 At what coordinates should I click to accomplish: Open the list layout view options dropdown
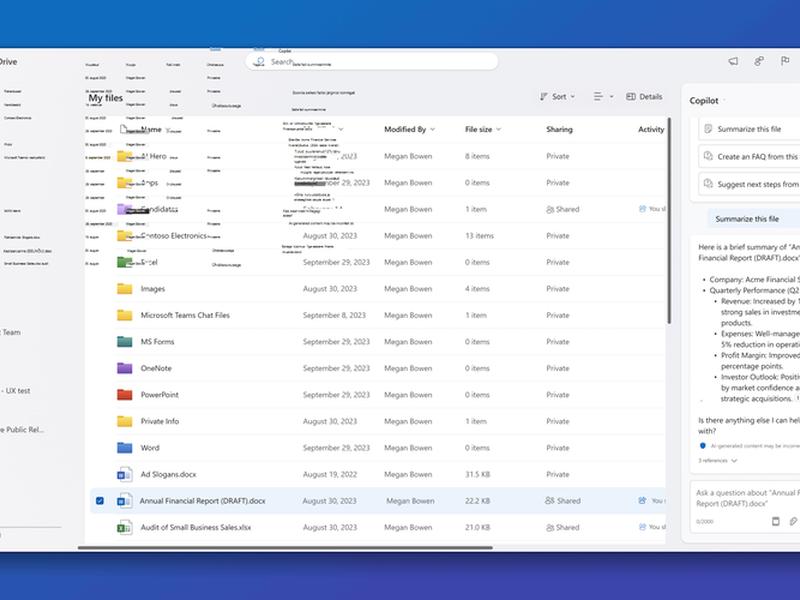coord(603,96)
